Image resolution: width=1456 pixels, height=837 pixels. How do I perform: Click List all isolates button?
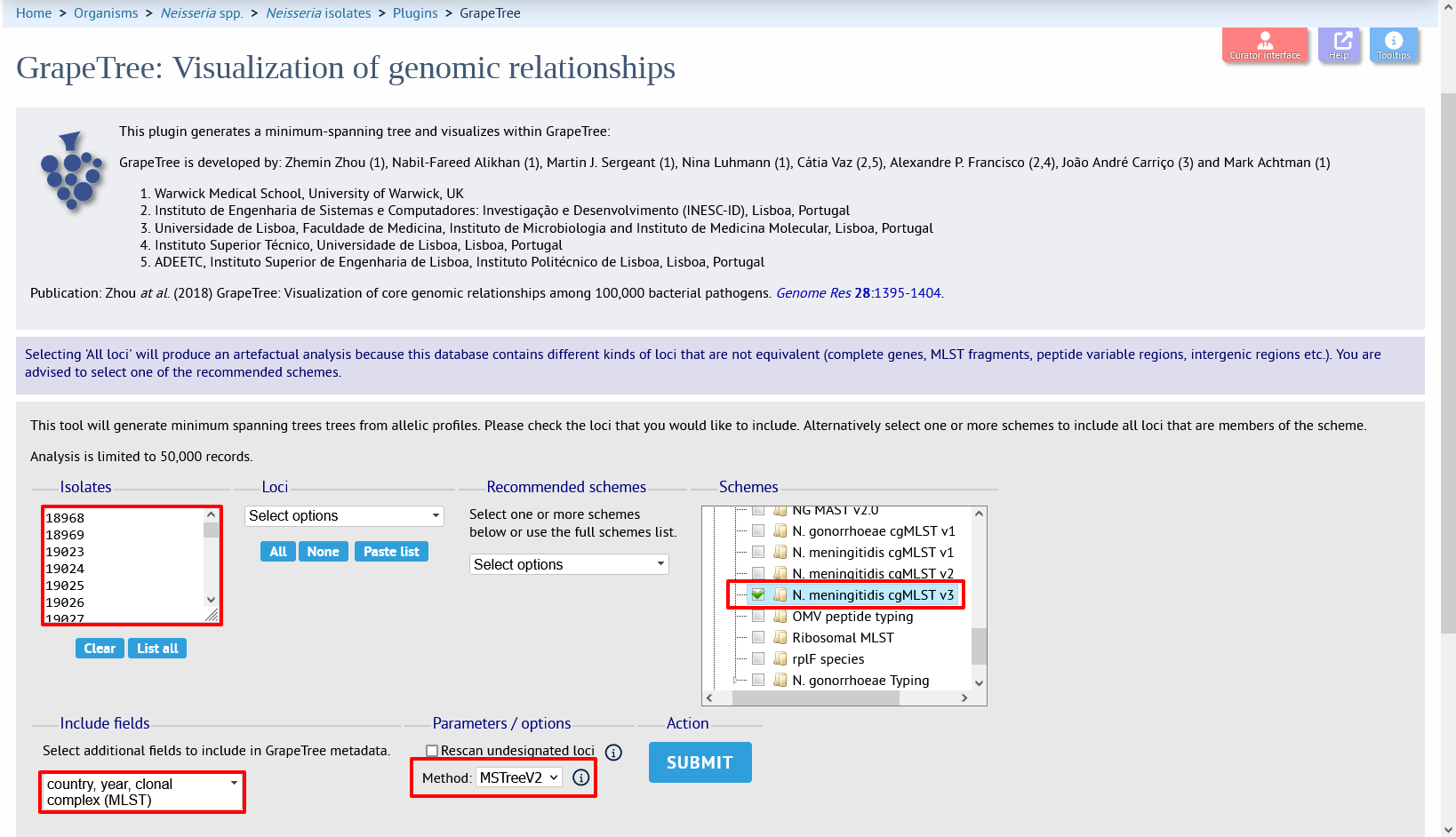(x=157, y=649)
